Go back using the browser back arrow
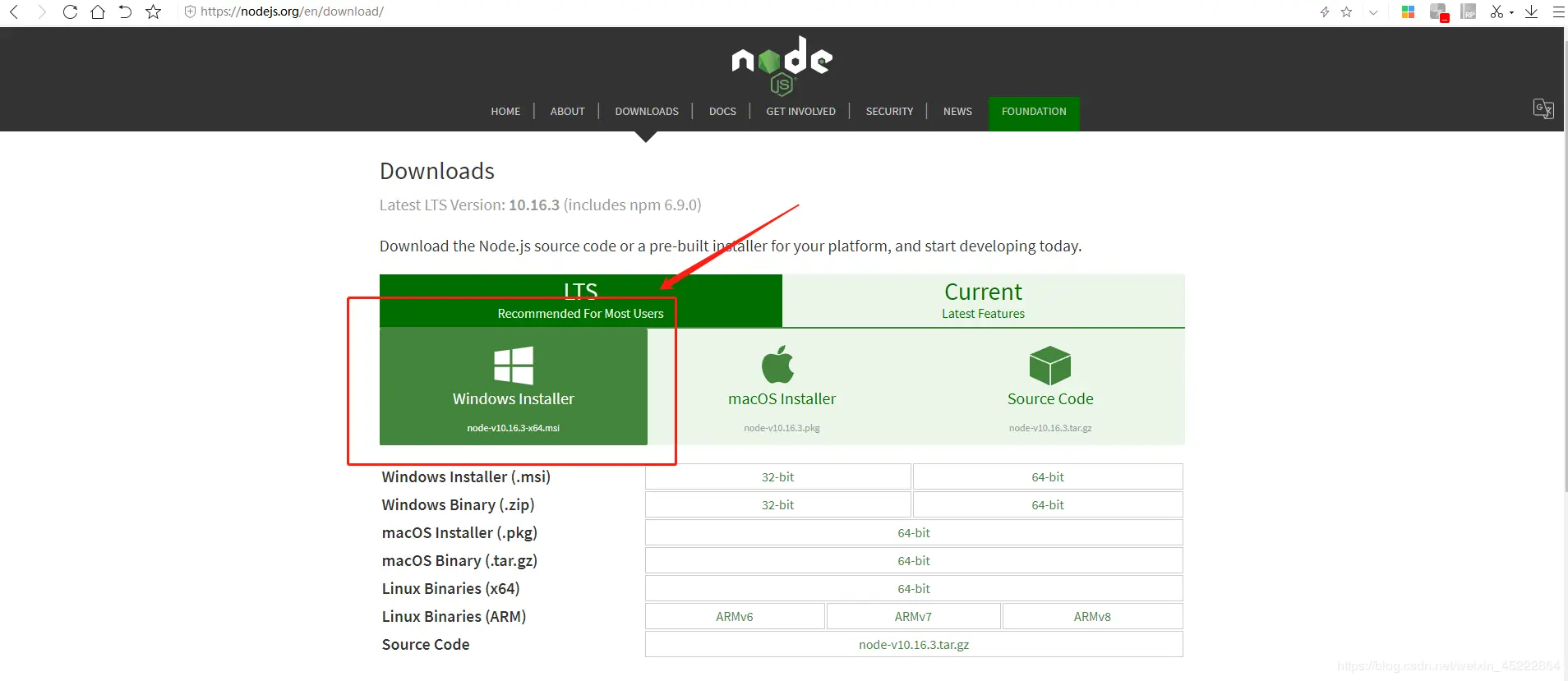Screen dimensions: 1568x681 [14, 12]
